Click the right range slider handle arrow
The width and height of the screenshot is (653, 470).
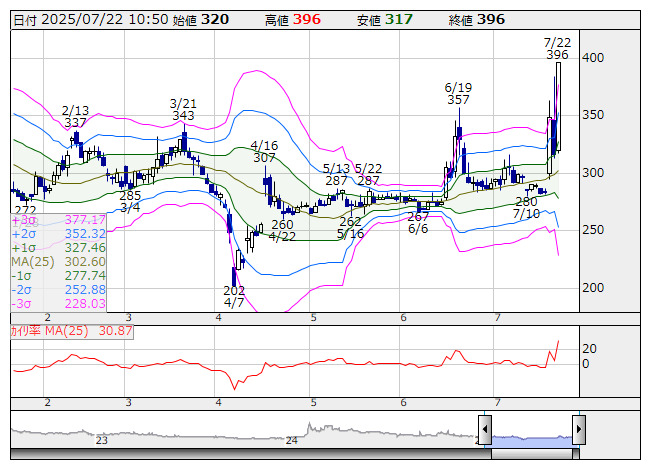(x=578, y=431)
